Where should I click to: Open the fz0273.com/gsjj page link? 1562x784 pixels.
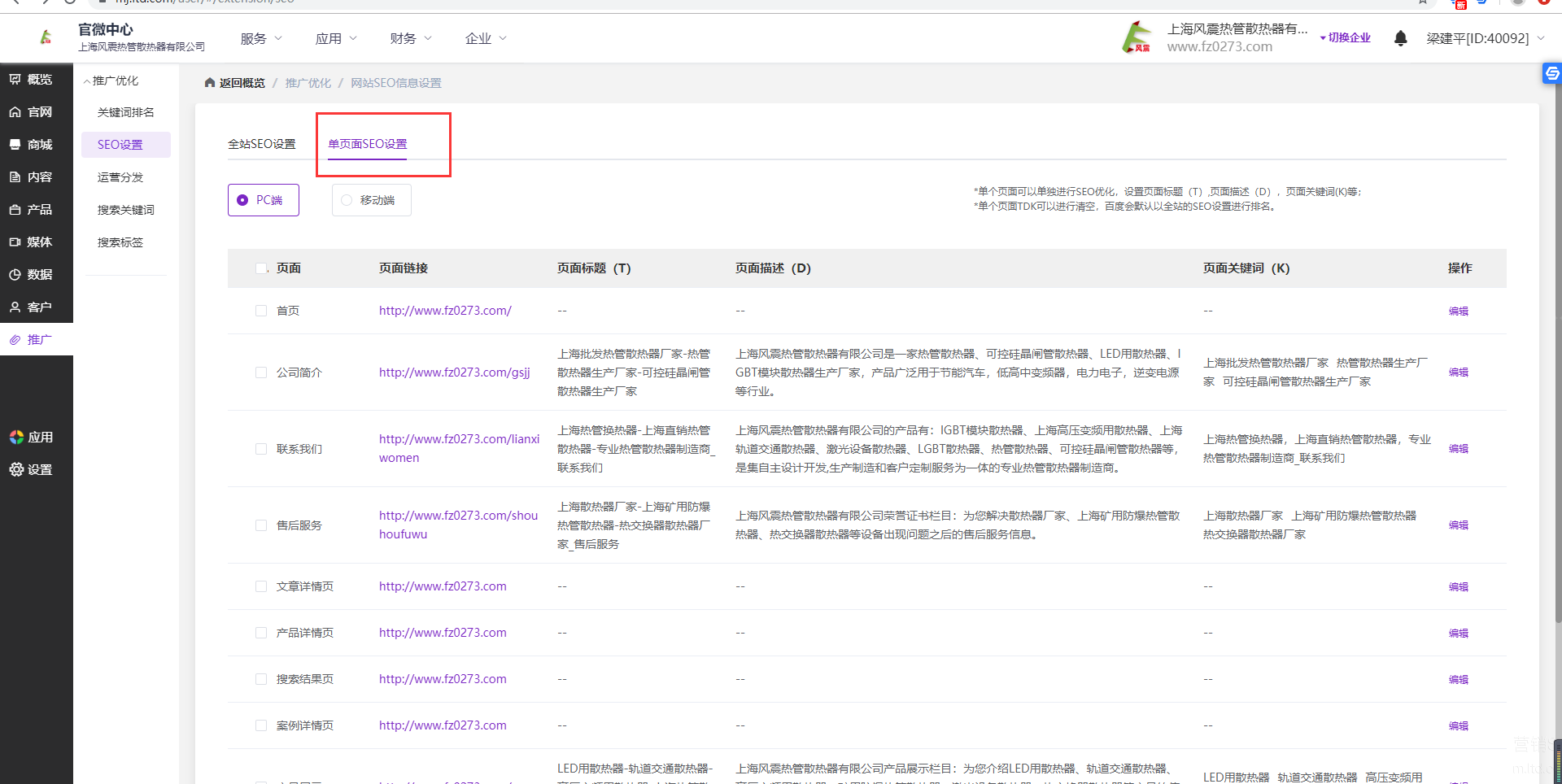pyautogui.click(x=454, y=372)
